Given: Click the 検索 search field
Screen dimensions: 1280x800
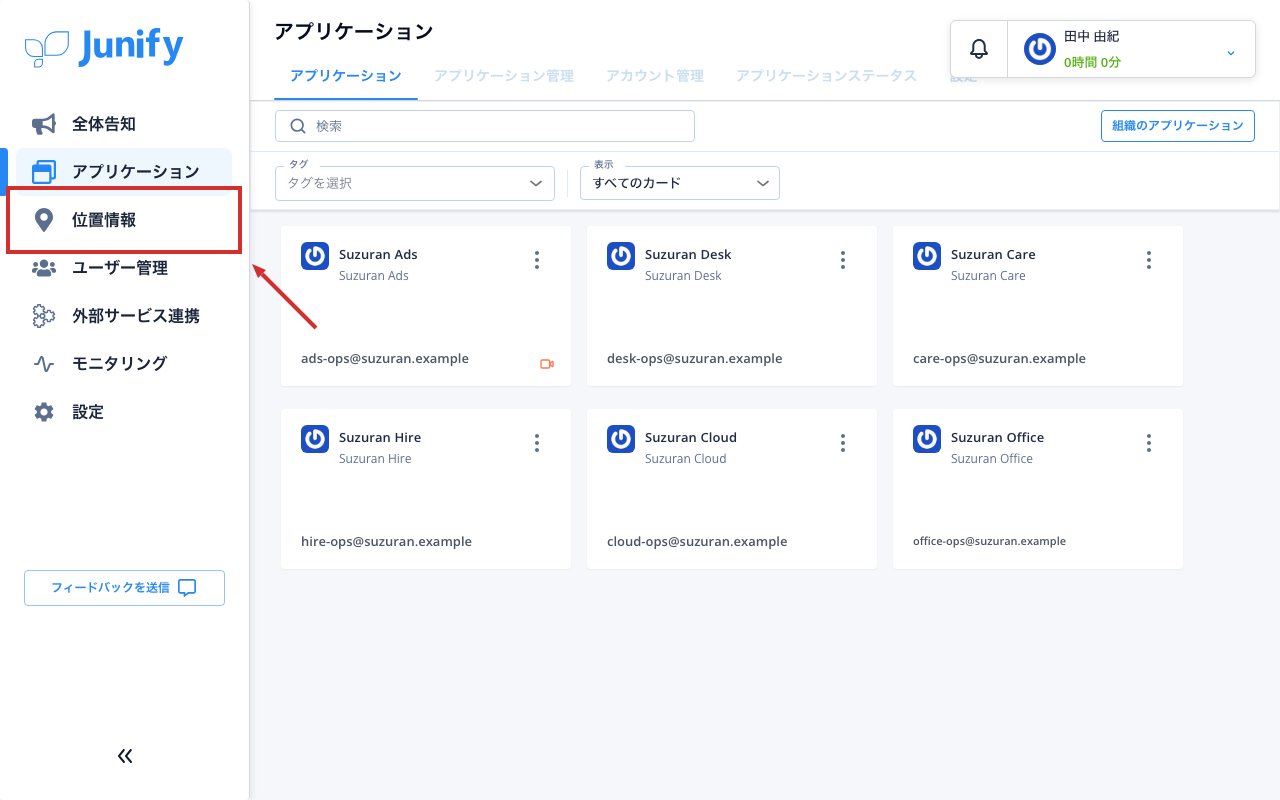Looking at the screenshot, I should click(485, 126).
